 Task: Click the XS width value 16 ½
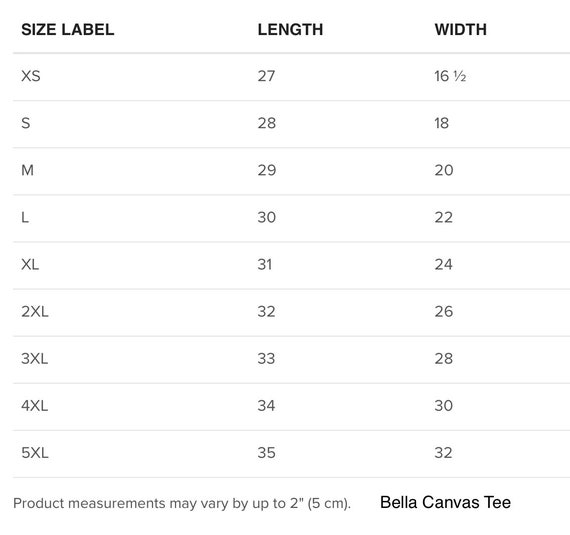tap(450, 76)
